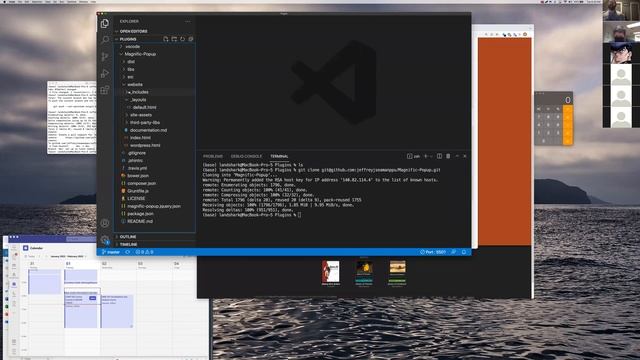Viewport: 640px width, 360px height.
Task: Click the Calendar title in the Teams window
Action: point(36,248)
